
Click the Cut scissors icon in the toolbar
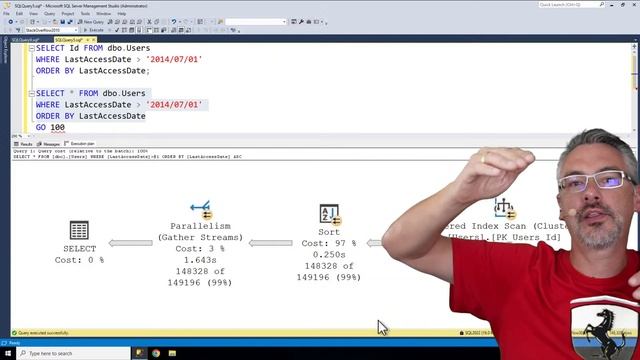click(149, 22)
